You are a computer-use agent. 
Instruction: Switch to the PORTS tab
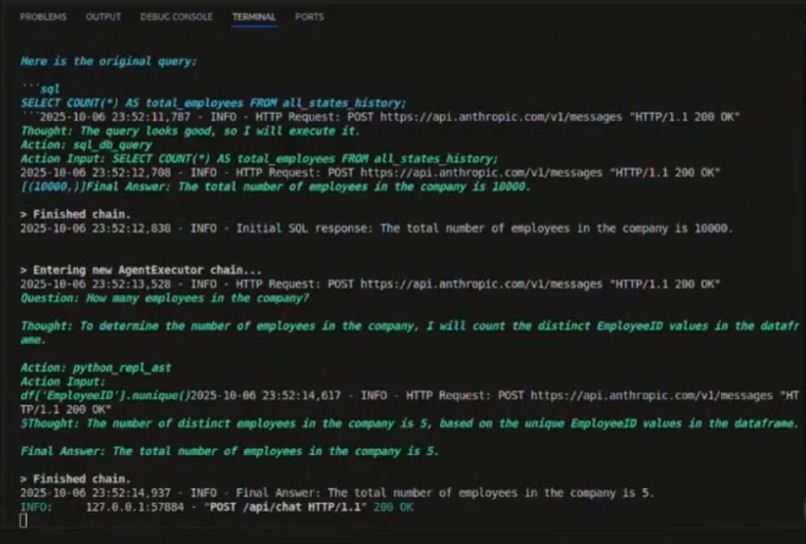tap(309, 17)
